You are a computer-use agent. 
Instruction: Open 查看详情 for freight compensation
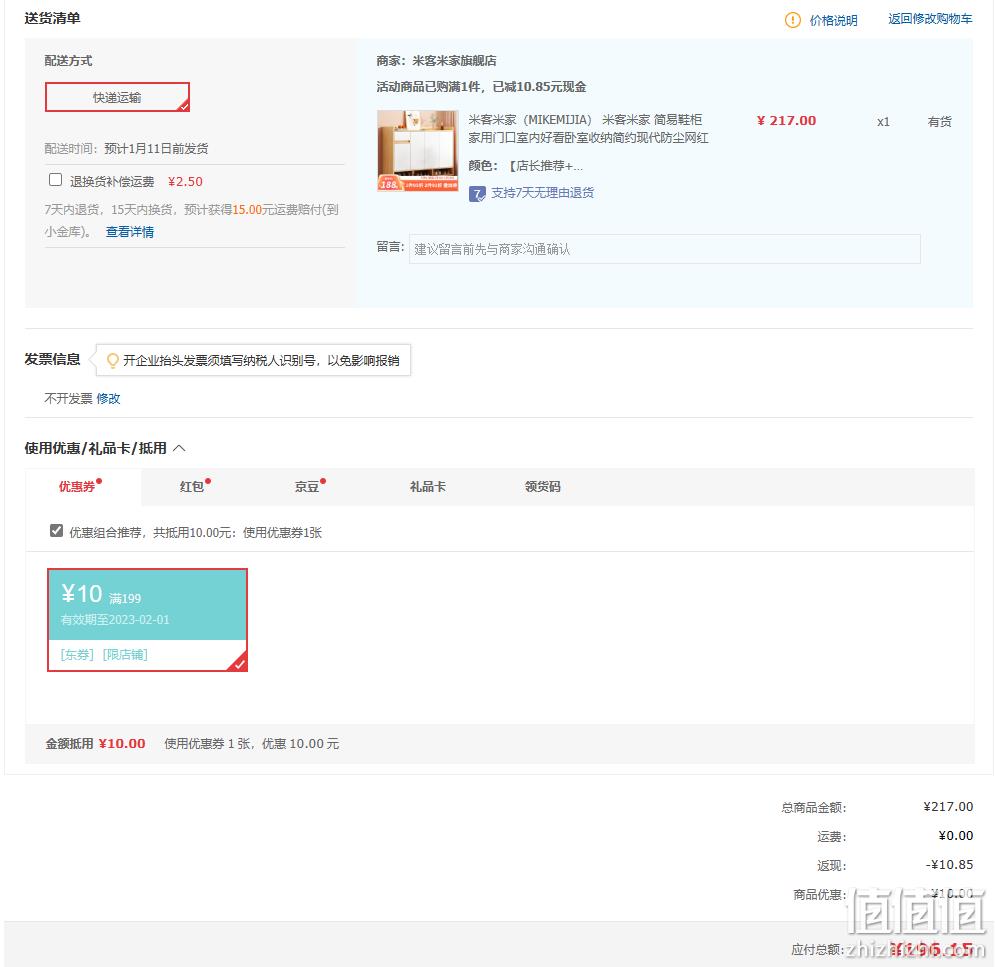coord(129,232)
